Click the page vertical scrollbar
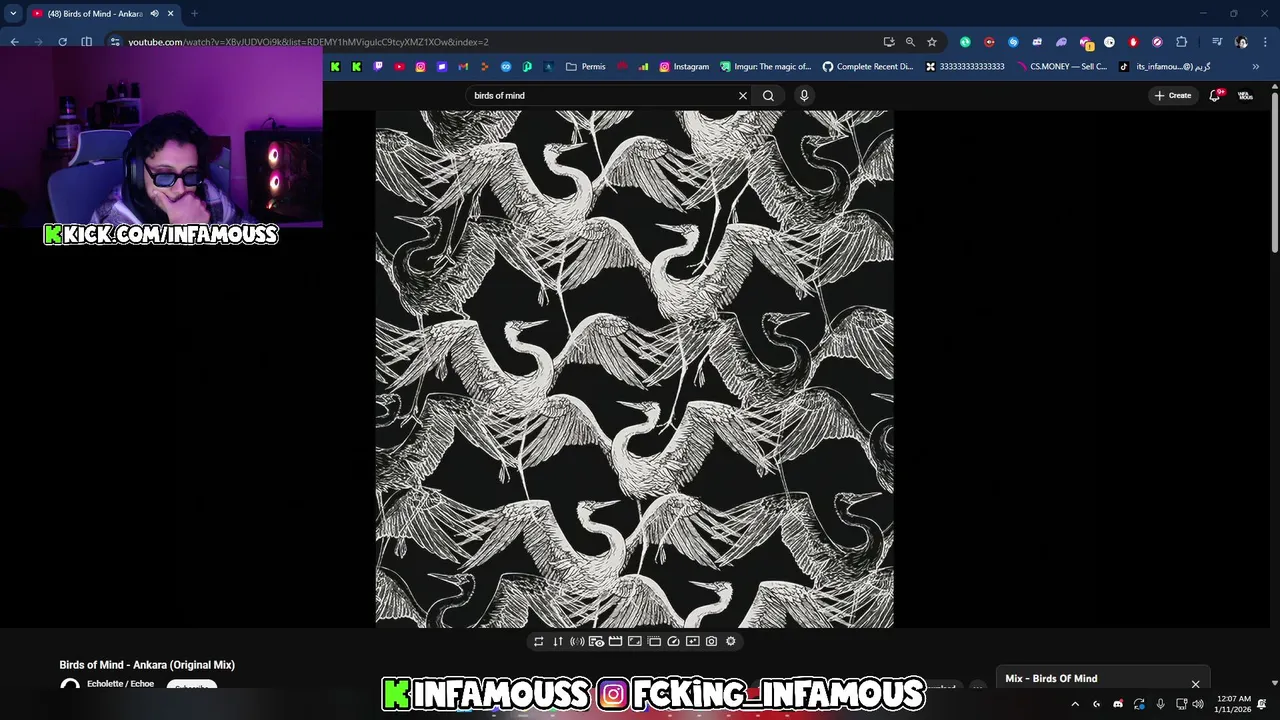 pyautogui.click(x=1274, y=170)
